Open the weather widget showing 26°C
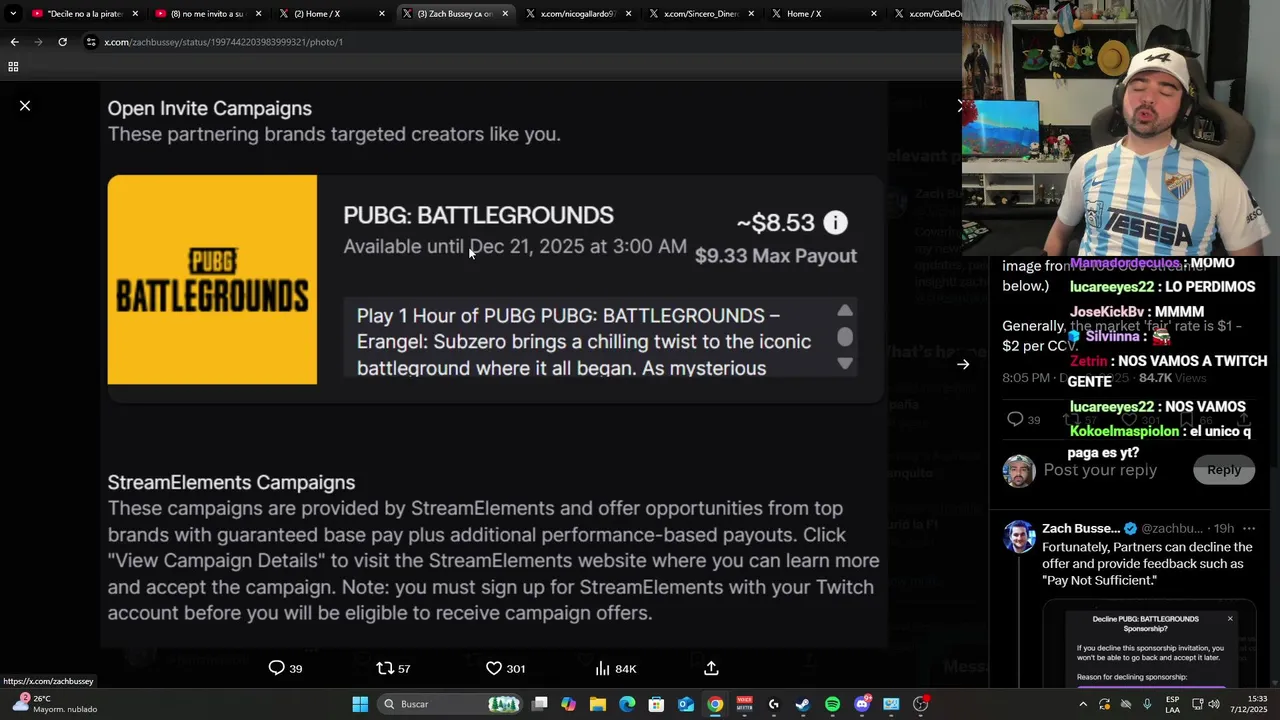The width and height of the screenshot is (1280, 720). tap(55, 704)
